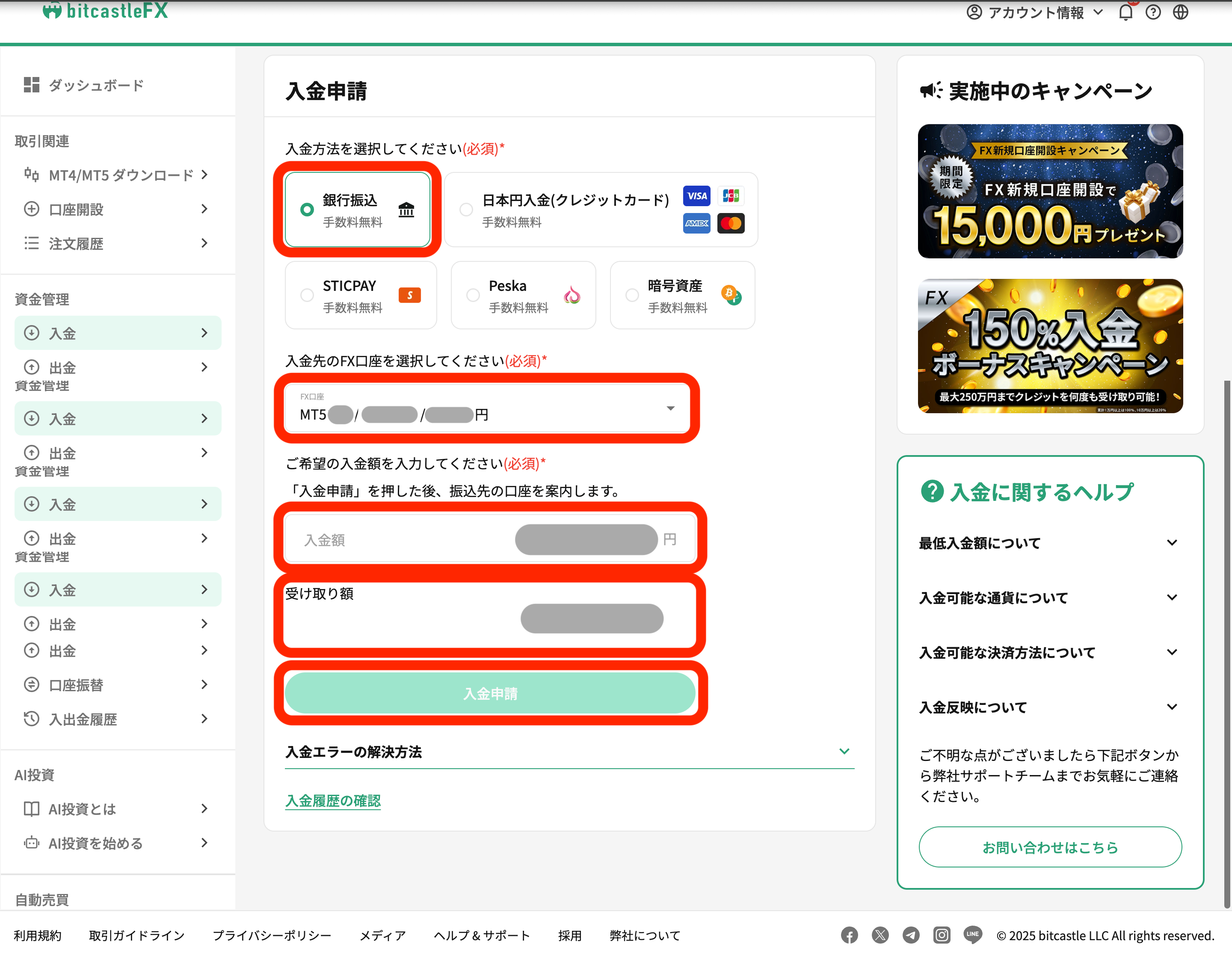Click the green question icon beside 入金に関するヘルプ
The height and width of the screenshot is (959, 1232).
coord(932,491)
